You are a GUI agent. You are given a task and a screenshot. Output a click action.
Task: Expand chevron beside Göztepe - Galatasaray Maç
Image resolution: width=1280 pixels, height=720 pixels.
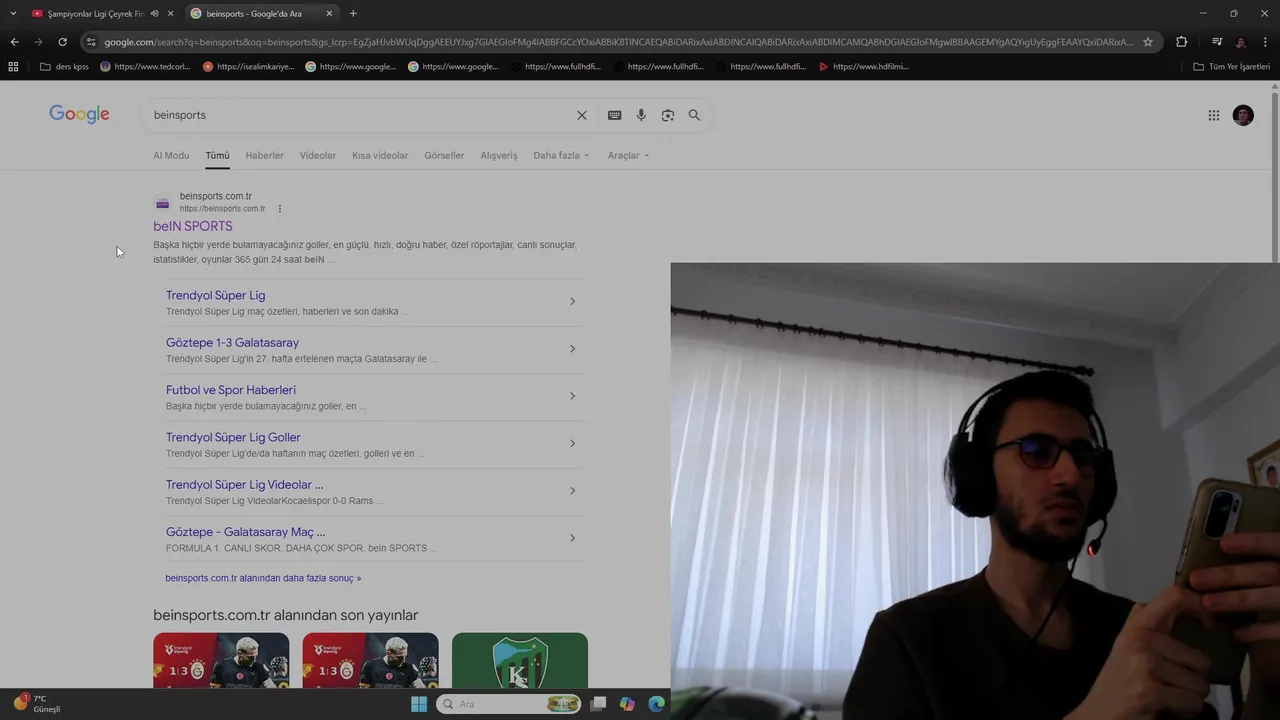tap(572, 538)
